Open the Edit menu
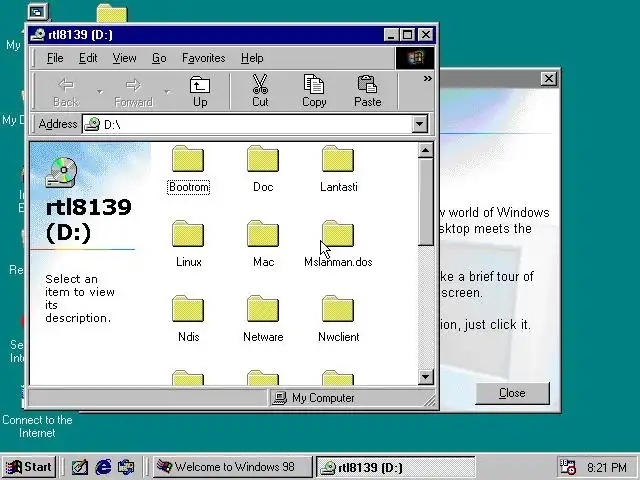The width and height of the screenshot is (640, 480). (88, 58)
